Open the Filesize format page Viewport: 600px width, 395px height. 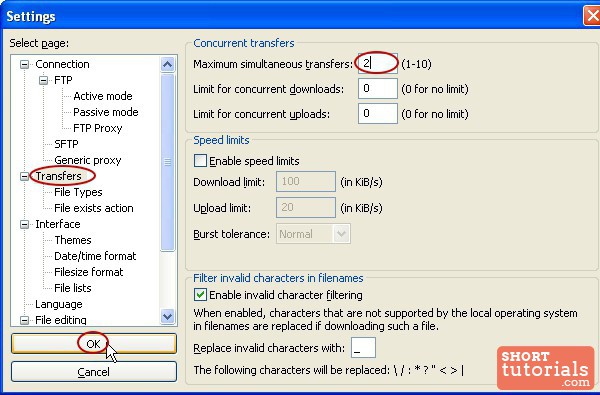[x=88, y=272]
